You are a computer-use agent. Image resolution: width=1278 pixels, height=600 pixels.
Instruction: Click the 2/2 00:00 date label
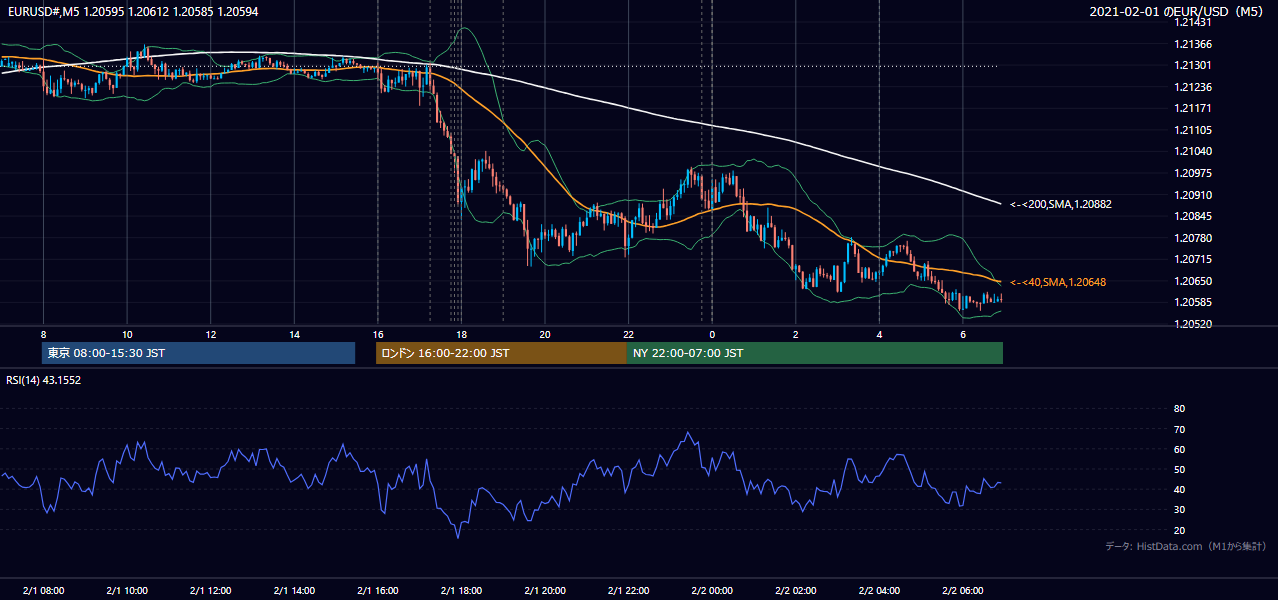pos(712,590)
